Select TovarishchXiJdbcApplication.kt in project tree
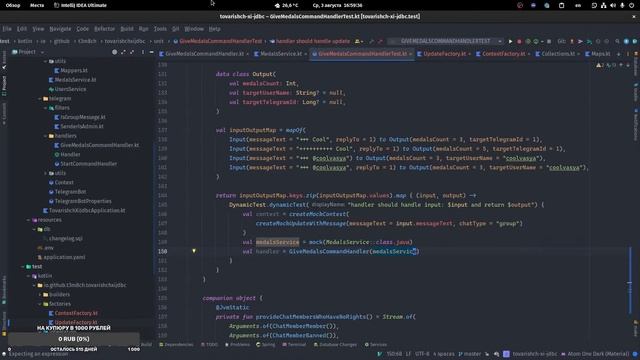 pyautogui.click(x=87, y=211)
